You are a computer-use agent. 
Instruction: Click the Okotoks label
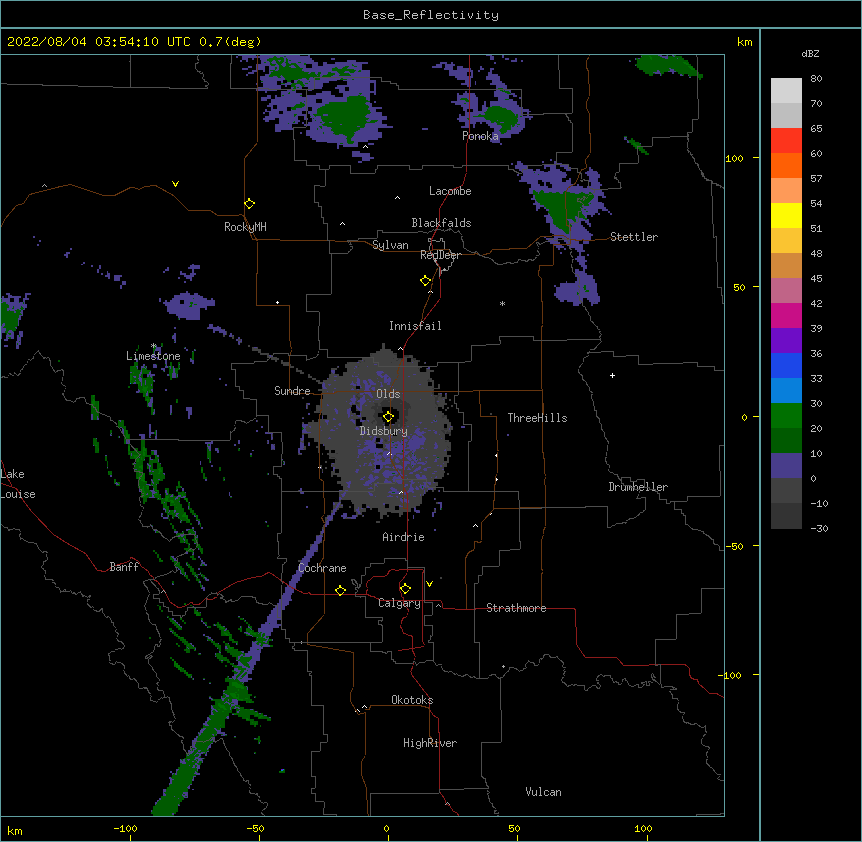(412, 700)
